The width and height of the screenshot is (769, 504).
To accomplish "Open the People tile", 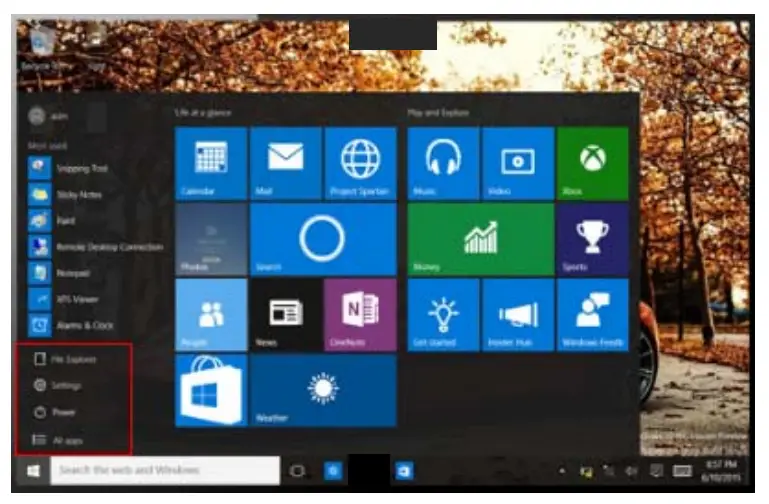I will point(211,315).
